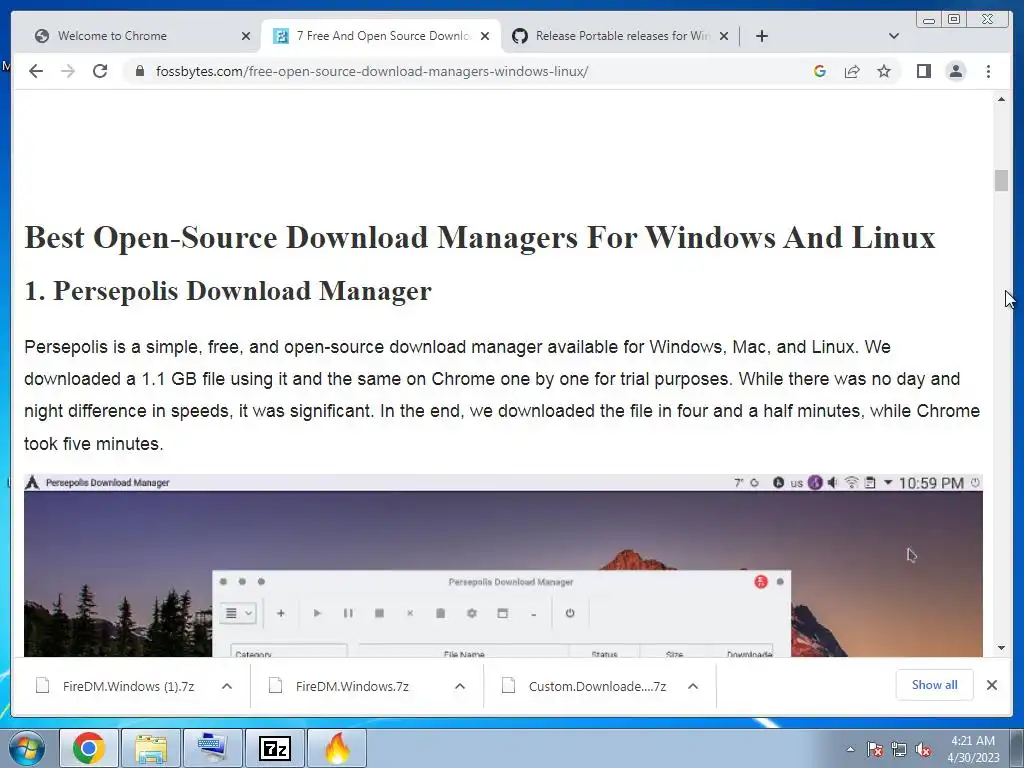Viewport: 1024px width, 768px height.
Task: Click the FireDM.Windows (1).7z file icon
Action: pos(42,686)
